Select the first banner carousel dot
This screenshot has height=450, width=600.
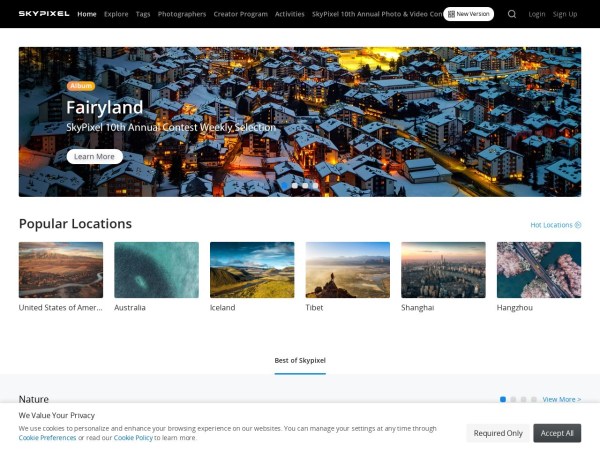[284, 185]
